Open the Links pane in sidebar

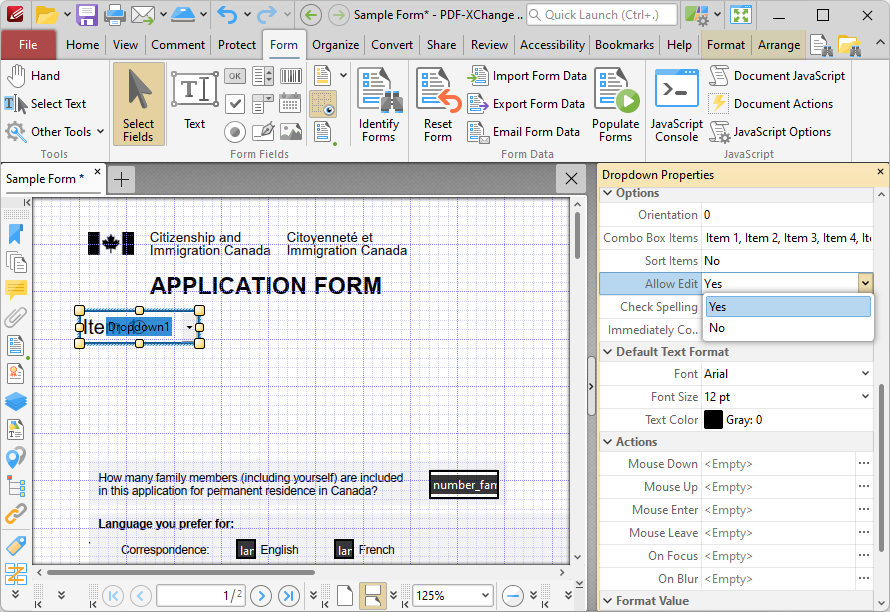click(16, 513)
